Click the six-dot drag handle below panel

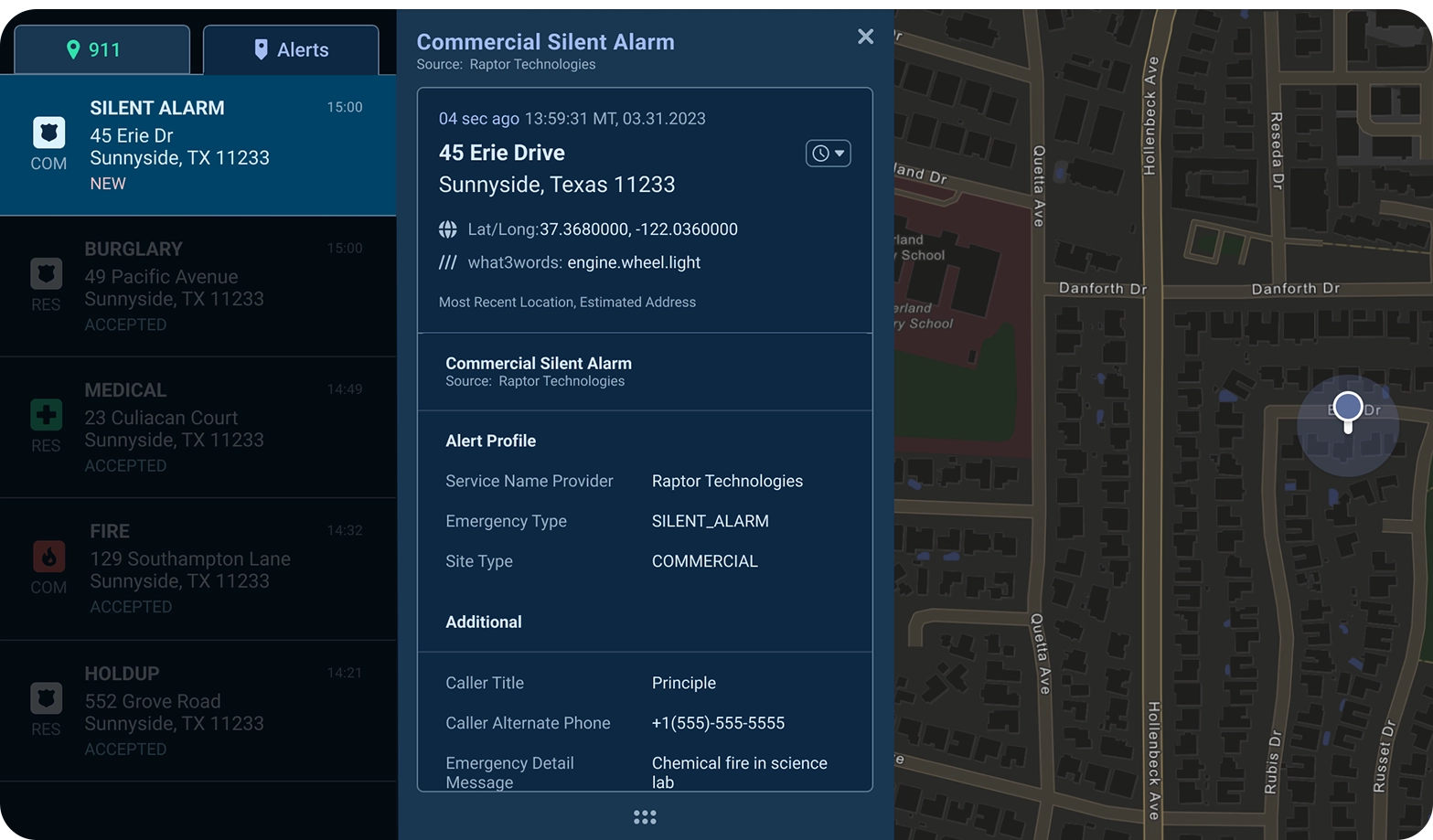click(x=645, y=817)
